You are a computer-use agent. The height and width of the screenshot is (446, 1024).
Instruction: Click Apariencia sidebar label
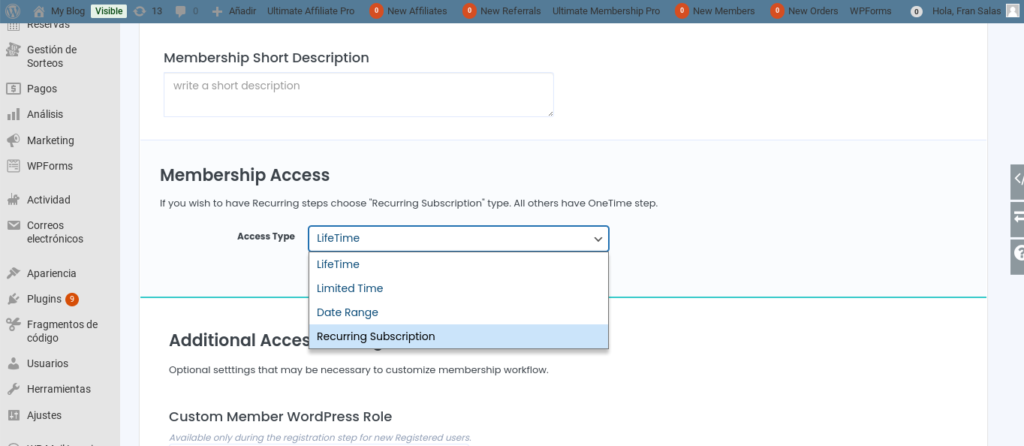pyautogui.click(x=52, y=274)
